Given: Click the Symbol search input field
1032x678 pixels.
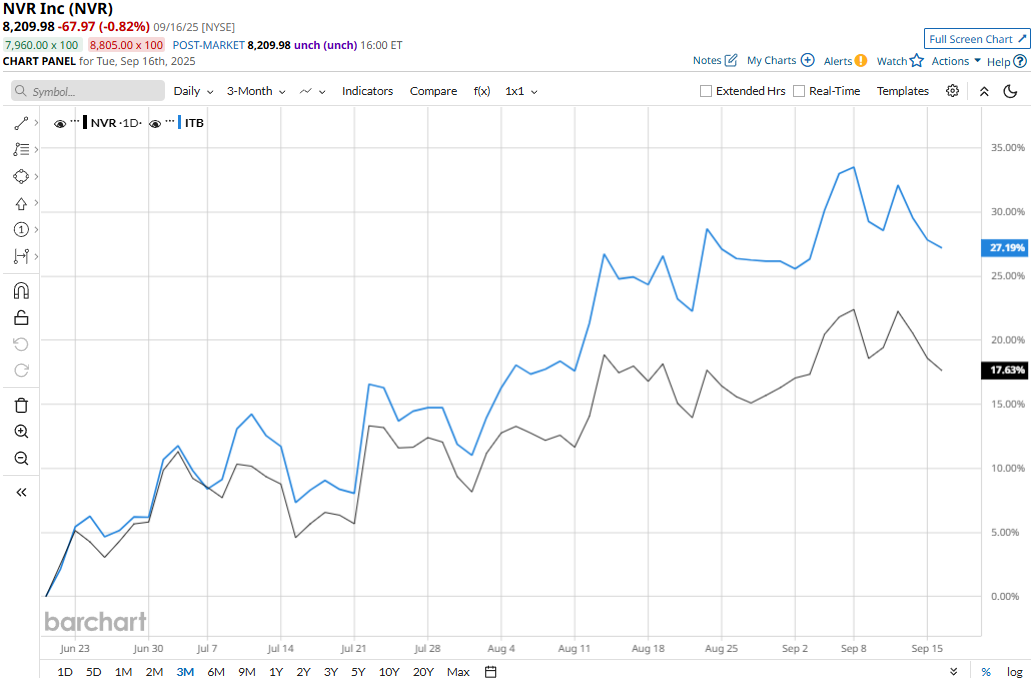Looking at the screenshot, I should pos(88,91).
